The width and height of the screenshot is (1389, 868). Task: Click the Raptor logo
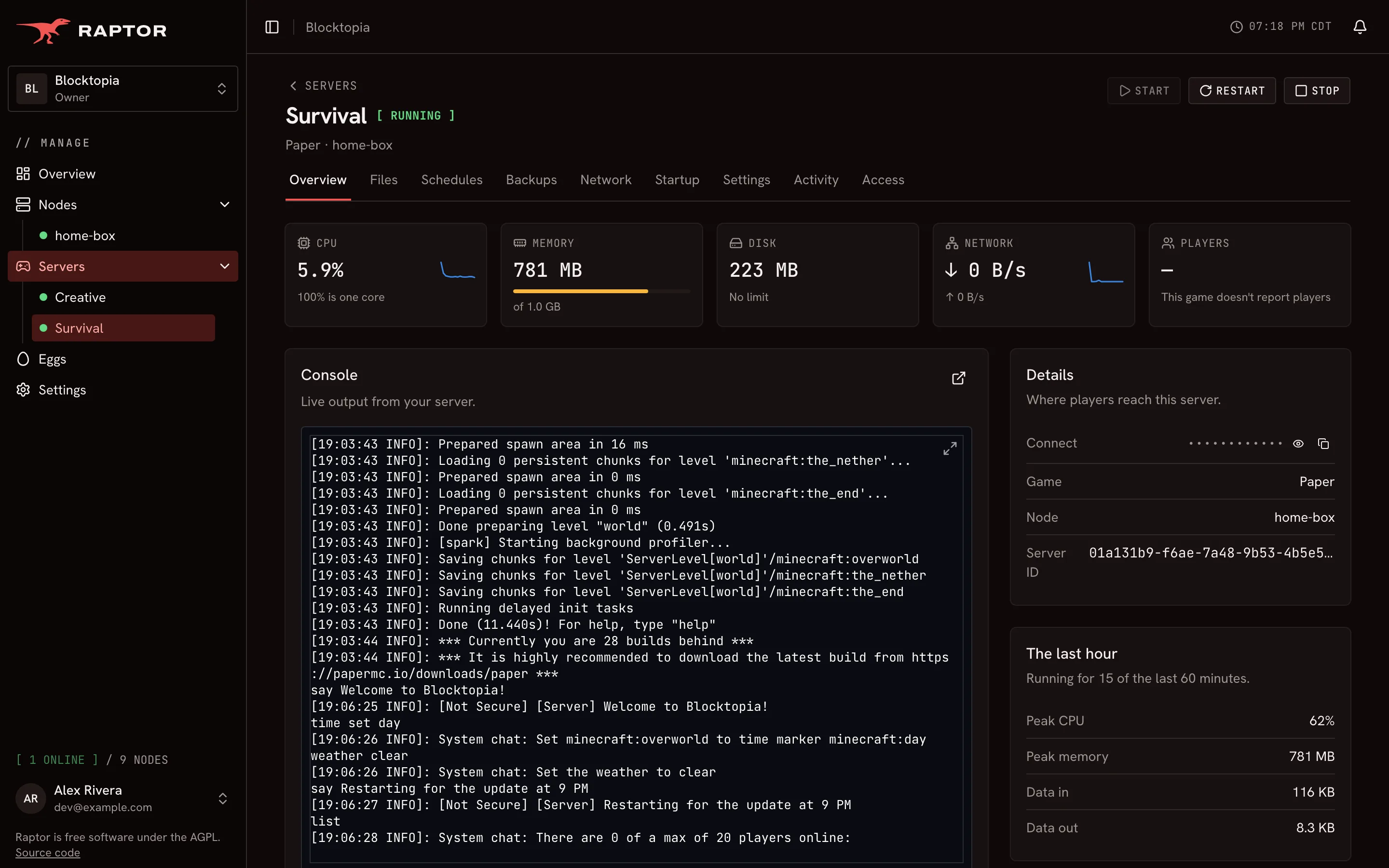click(91, 30)
